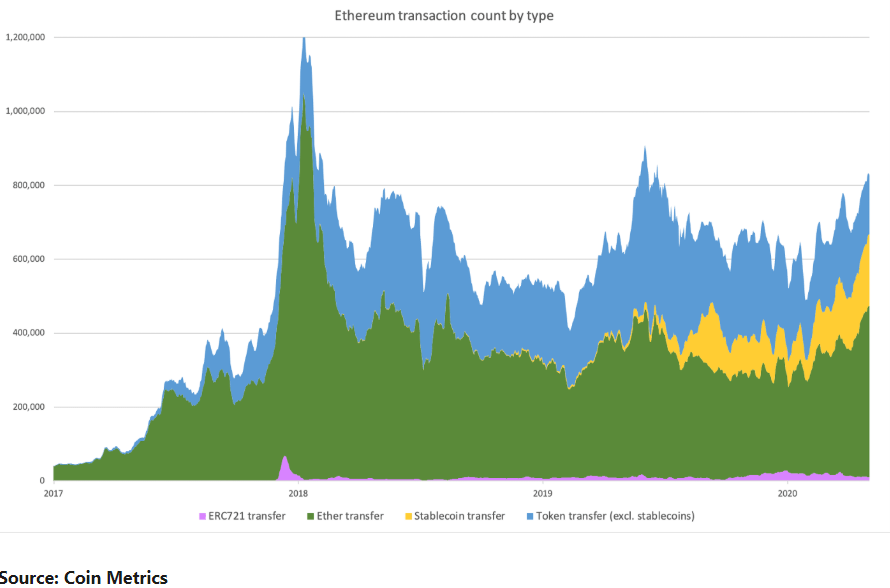Viewport: 890px width, 588px height.
Task: Click the blue Token transfer legend swatch
Action: pyautogui.click(x=529, y=516)
